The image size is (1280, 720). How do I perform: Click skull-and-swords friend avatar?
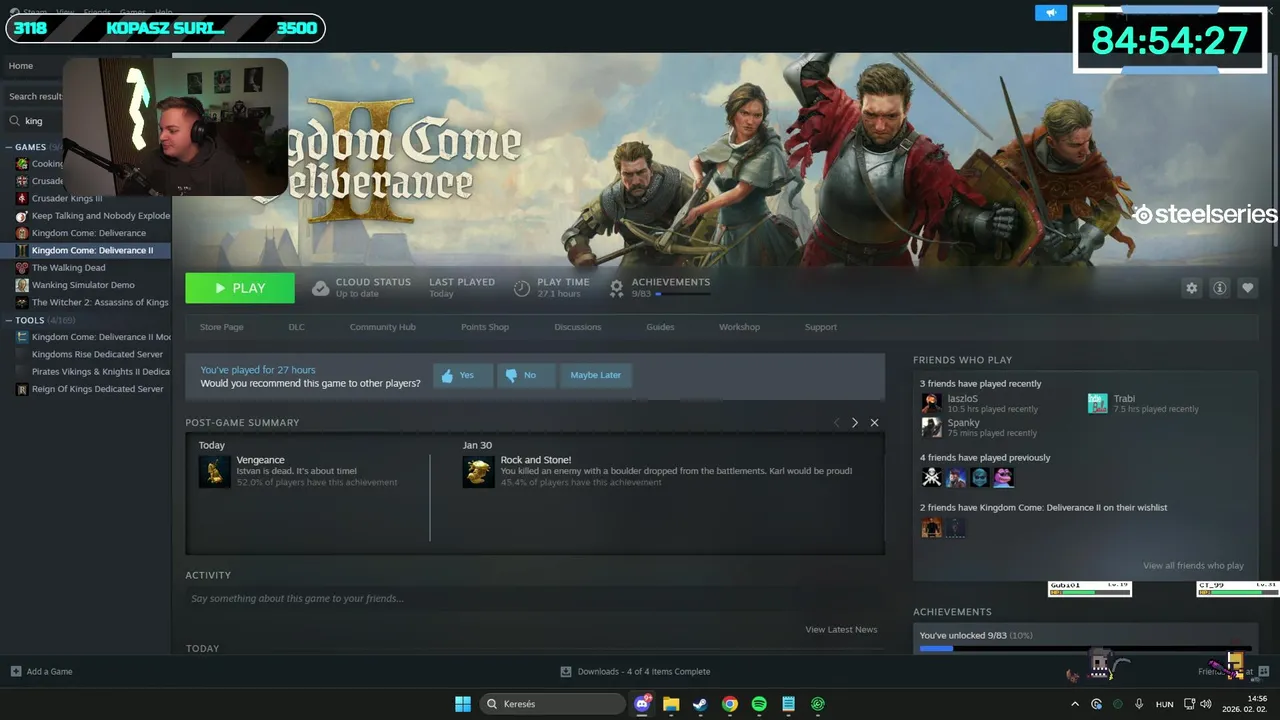(x=931, y=477)
